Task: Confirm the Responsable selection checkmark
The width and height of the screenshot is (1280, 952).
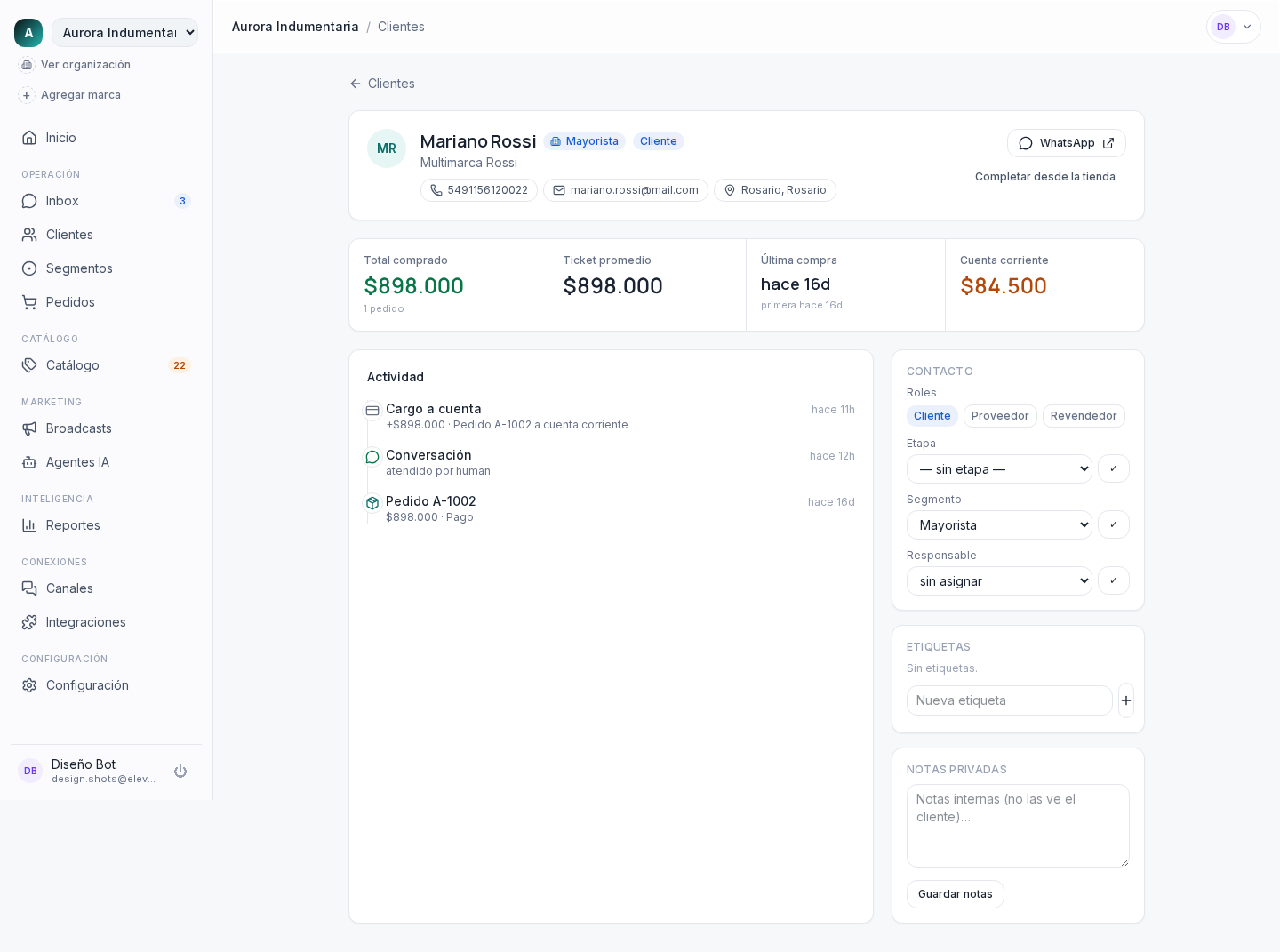Action: (1114, 580)
